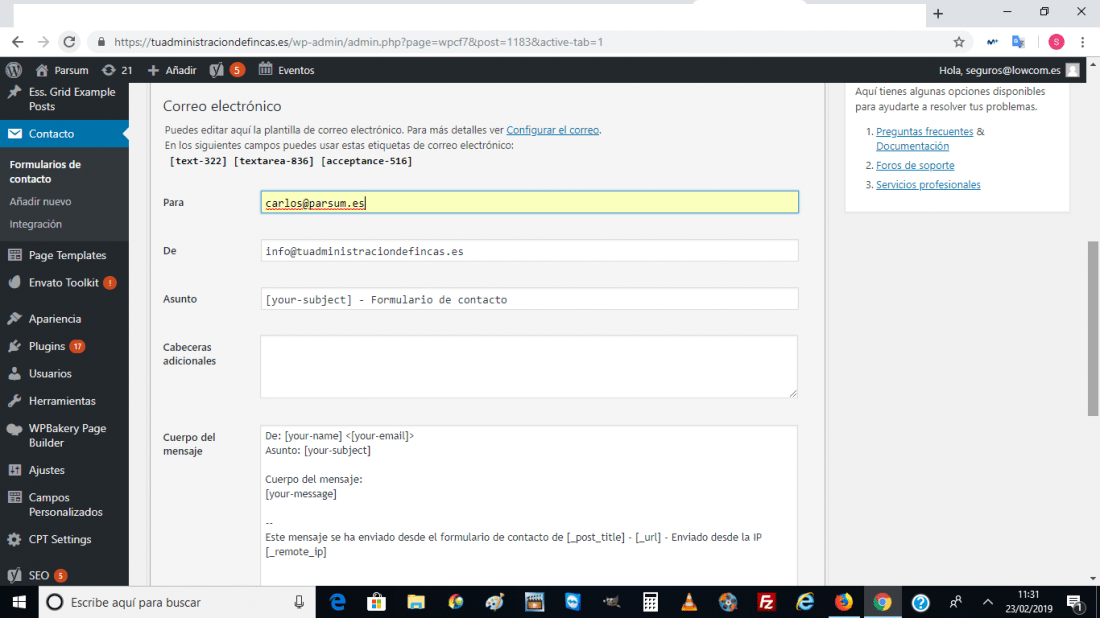Viewport: 1100px width, 618px height.
Task: Open Chrome profile avatar S
Action: tap(1057, 42)
